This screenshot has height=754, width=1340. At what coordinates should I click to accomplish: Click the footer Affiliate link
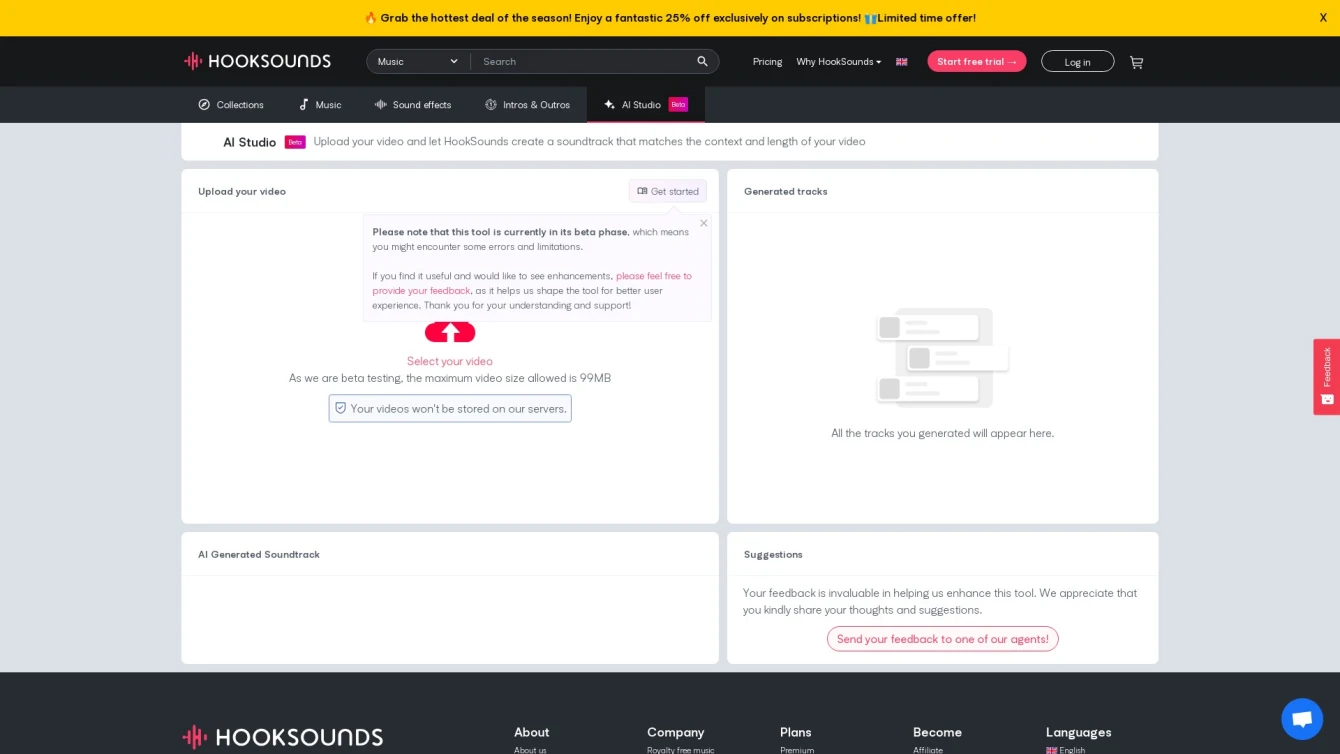tap(928, 749)
